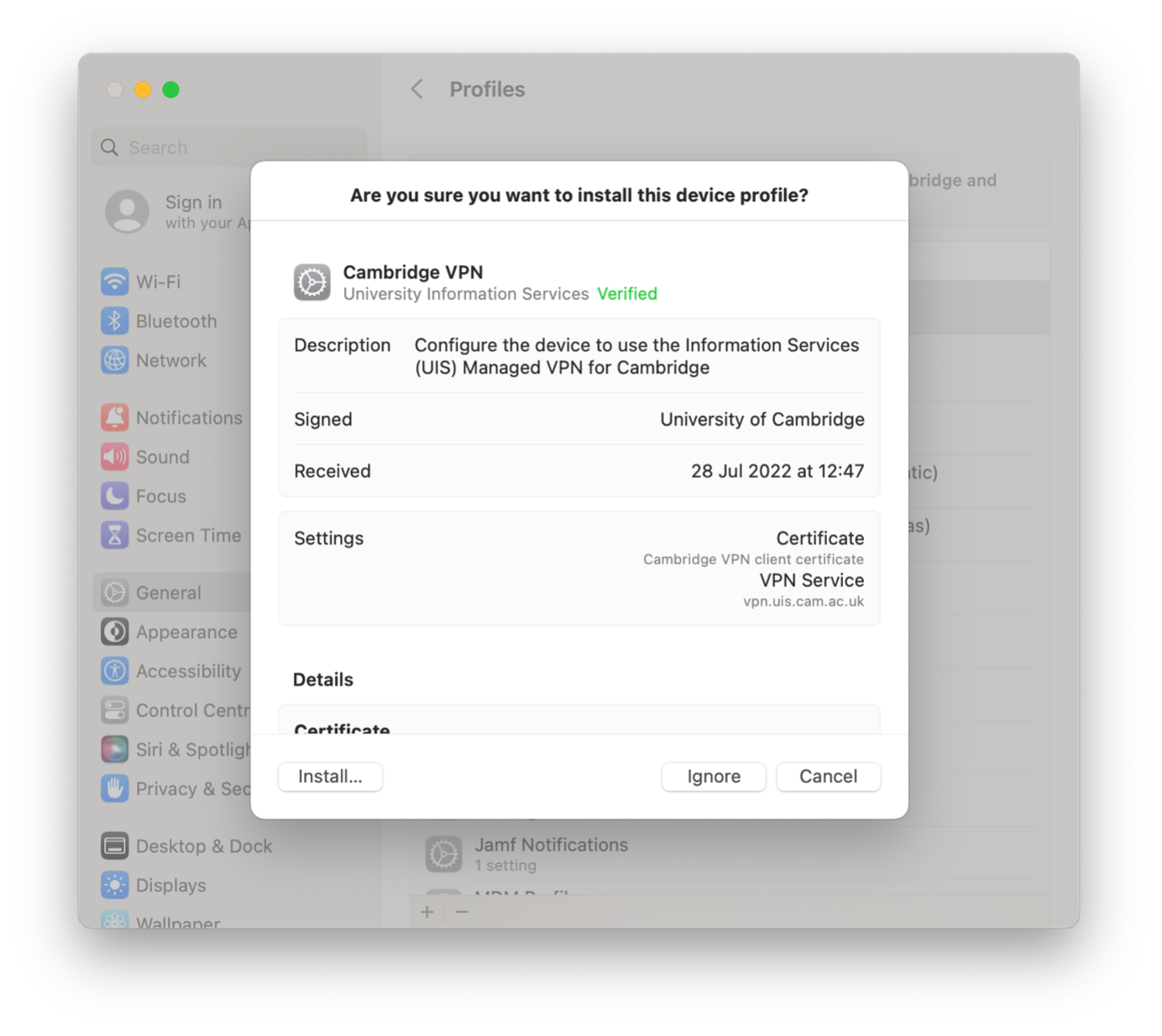Open Wi-Fi settings icon in sidebar
This screenshot has width=1162, height=1036.
coord(115,281)
